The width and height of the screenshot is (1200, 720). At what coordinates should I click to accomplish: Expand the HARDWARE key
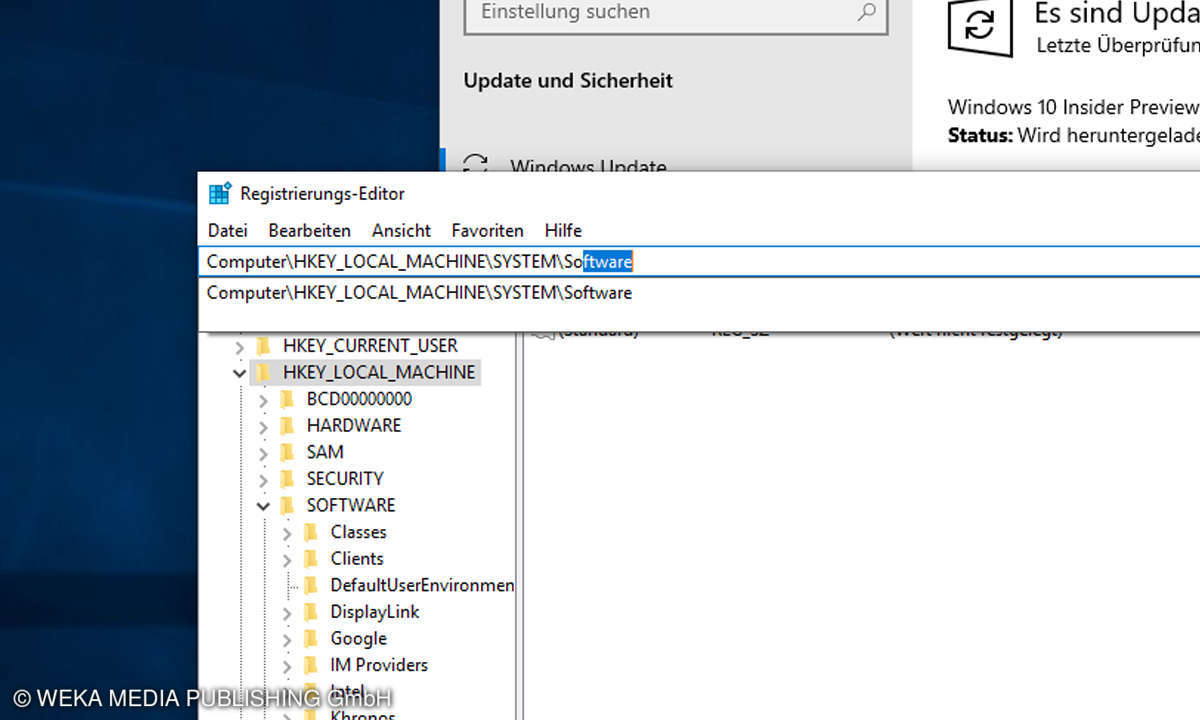pyautogui.click(x=263, y=426)
